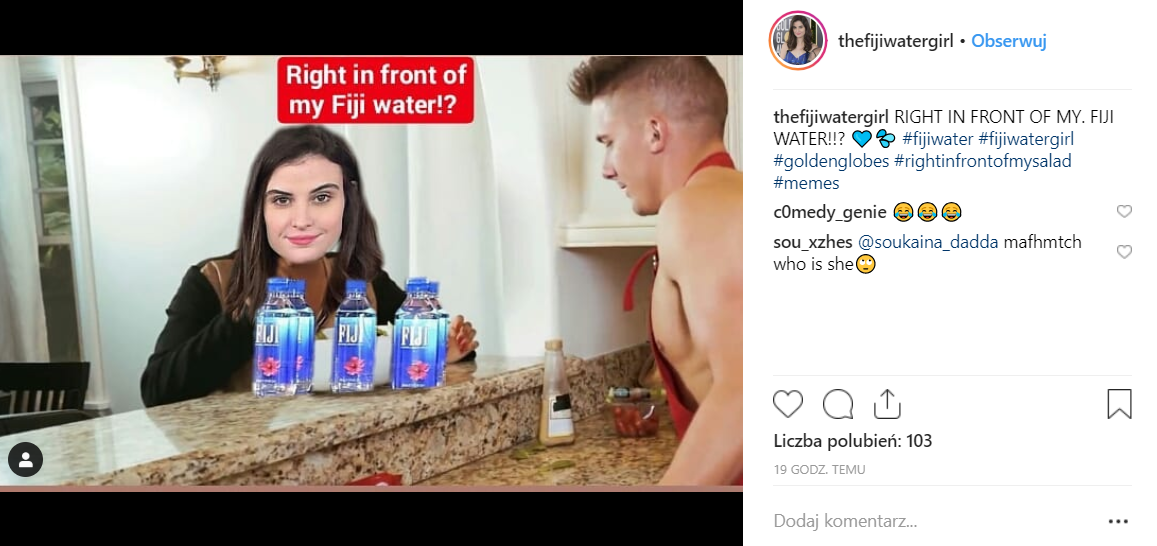Screen dimensions: 1157x546
Task: Open the #goldenglobes hashtag
Action: [831, 161]
